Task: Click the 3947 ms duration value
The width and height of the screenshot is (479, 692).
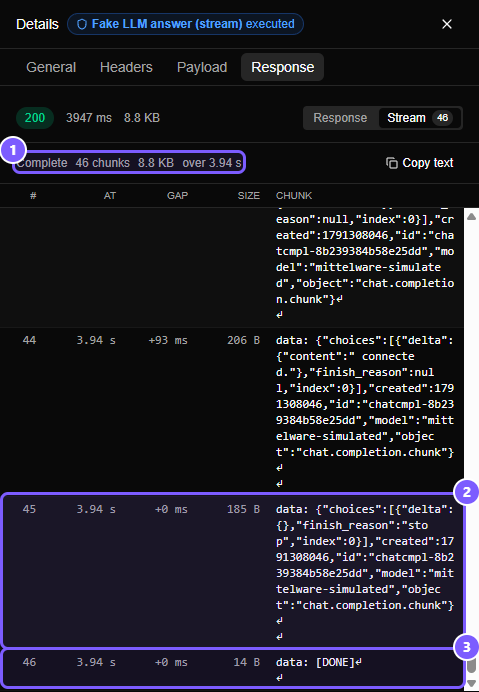Action: 89,118
